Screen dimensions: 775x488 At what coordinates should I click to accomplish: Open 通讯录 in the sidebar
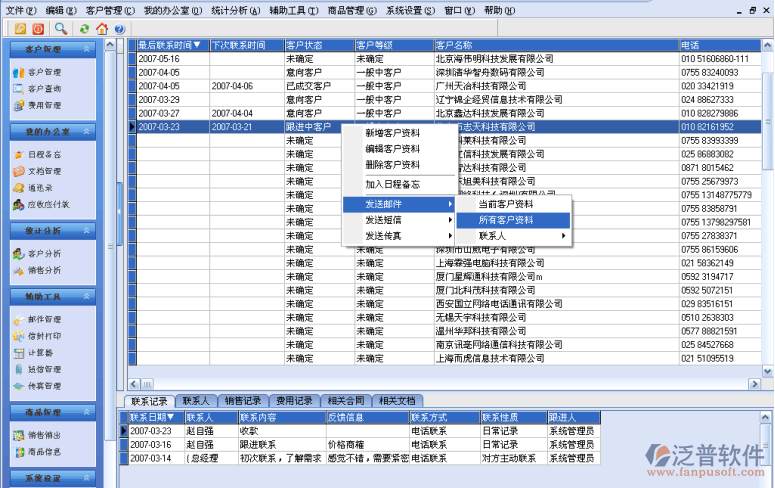[x=33, y=188]
